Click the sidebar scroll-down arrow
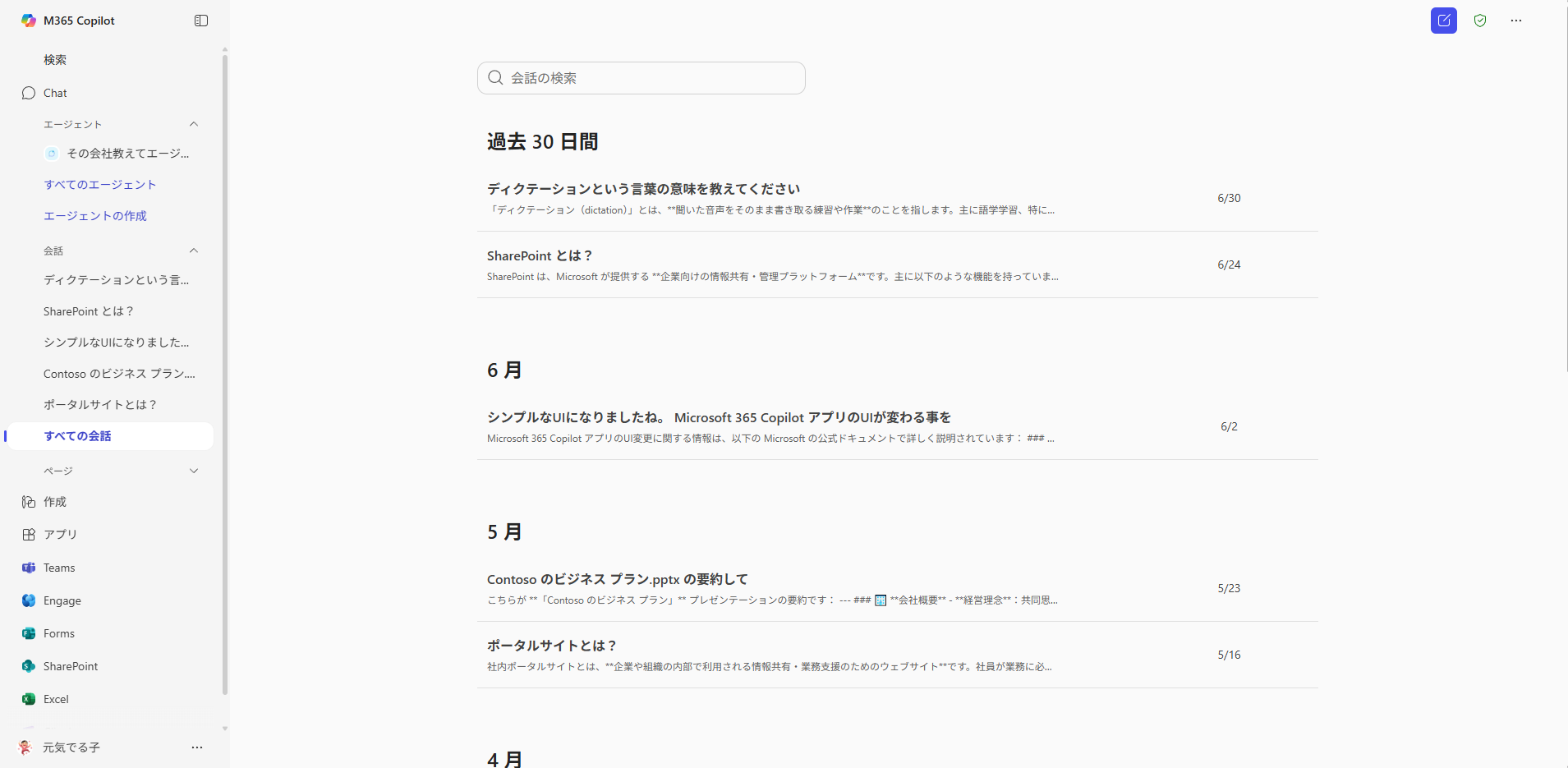The height and width of the screenshot is (768, 1568). click(224, 729)
